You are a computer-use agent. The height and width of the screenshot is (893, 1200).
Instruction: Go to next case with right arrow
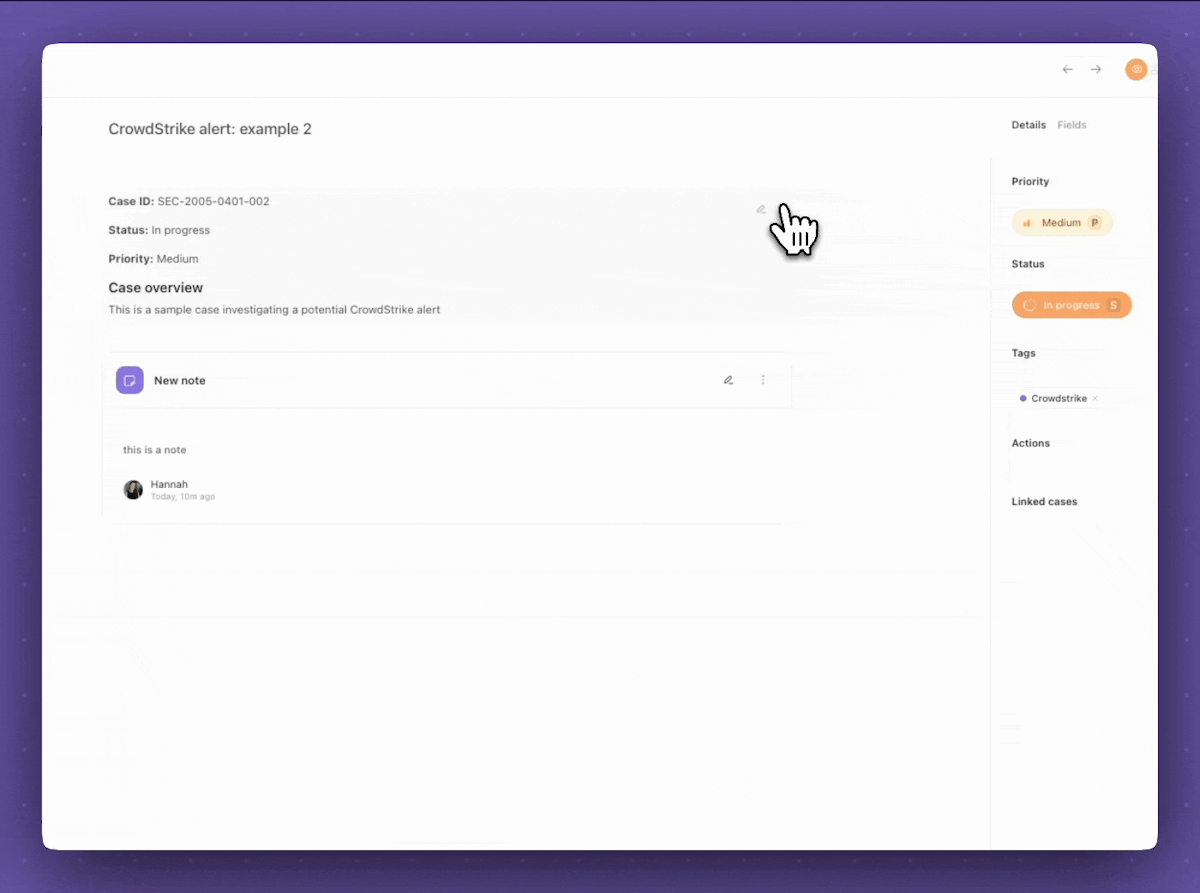(x=1096, y=69)
